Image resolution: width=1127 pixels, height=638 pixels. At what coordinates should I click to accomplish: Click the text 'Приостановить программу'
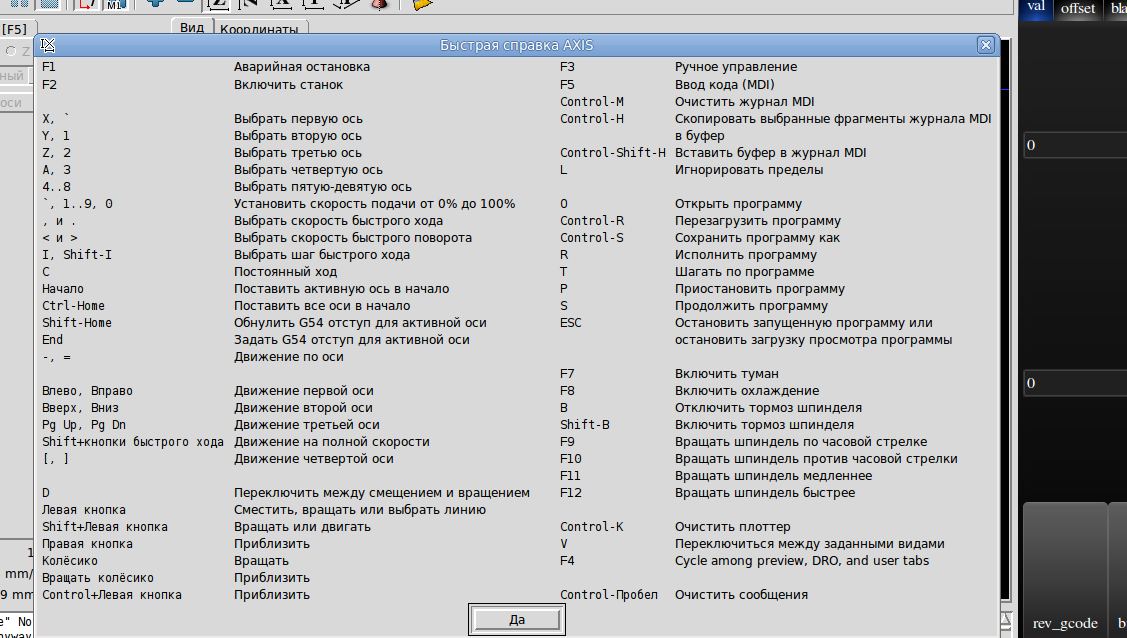pos(760,289)
